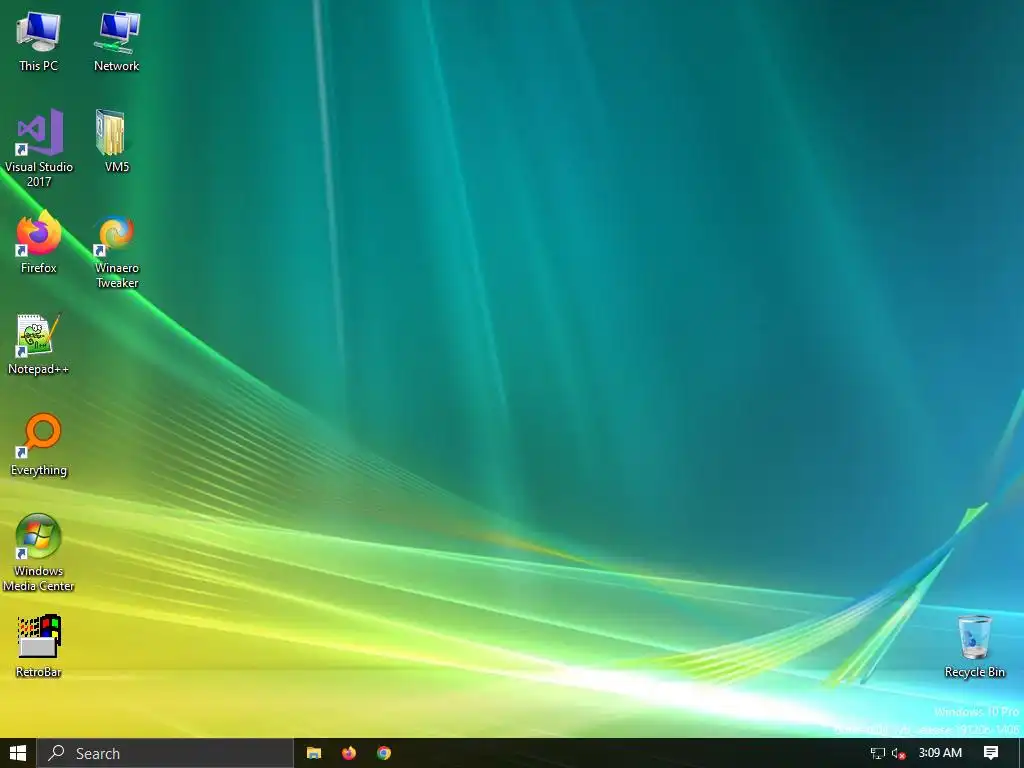Open File Explorer from the taskbar
The image size is (1024, 768).
tap(314, 753)
